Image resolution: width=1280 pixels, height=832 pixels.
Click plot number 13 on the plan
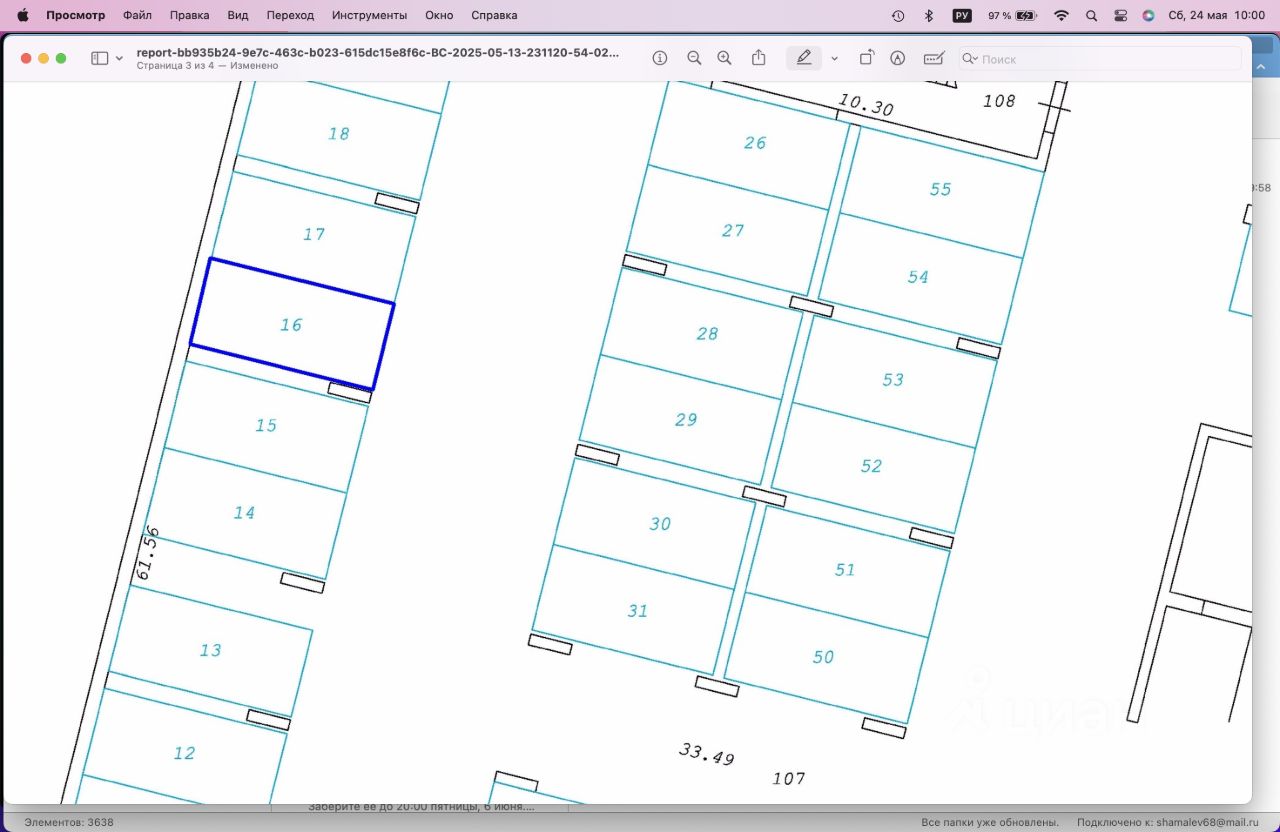pyautogui.click(x=210, y=650)
